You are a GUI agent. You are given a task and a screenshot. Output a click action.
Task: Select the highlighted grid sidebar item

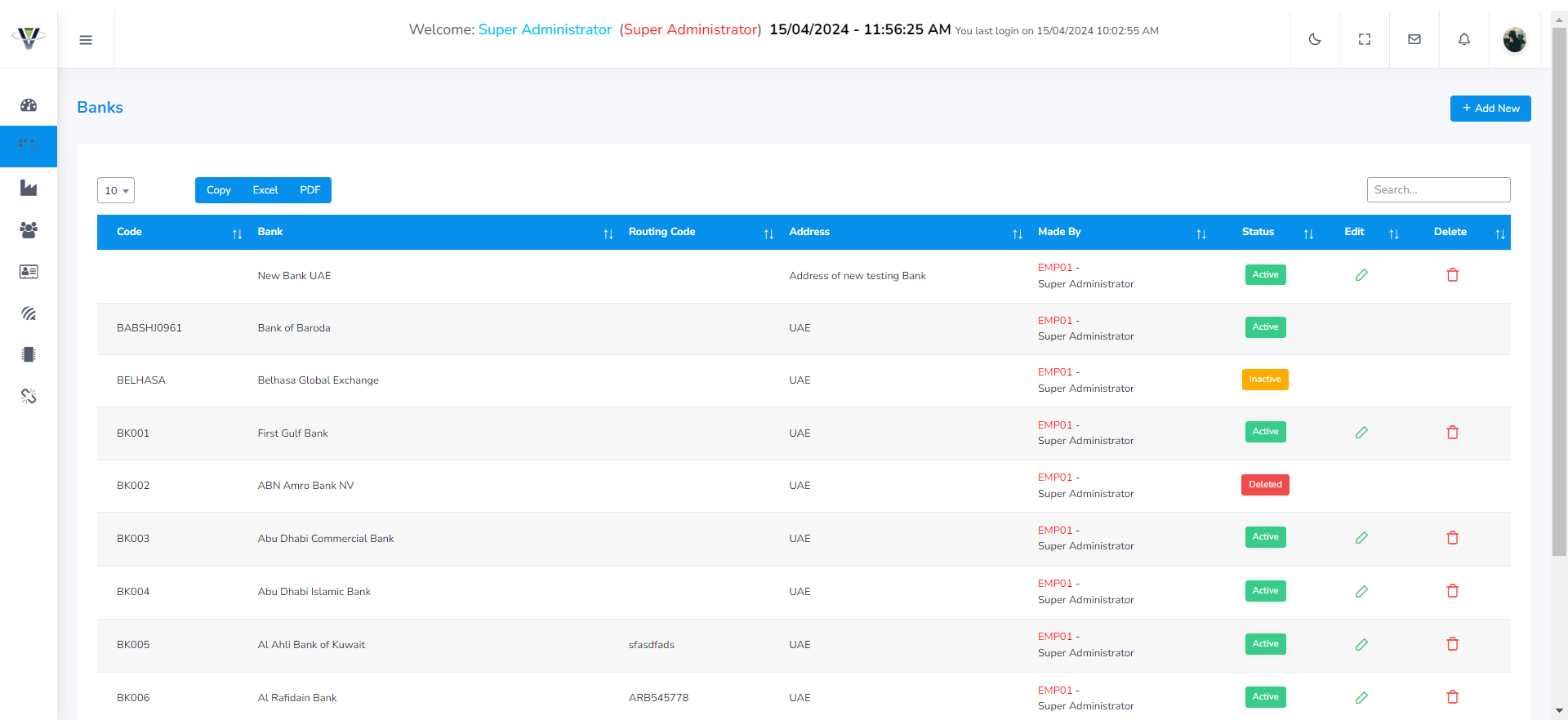pos(29,146)
